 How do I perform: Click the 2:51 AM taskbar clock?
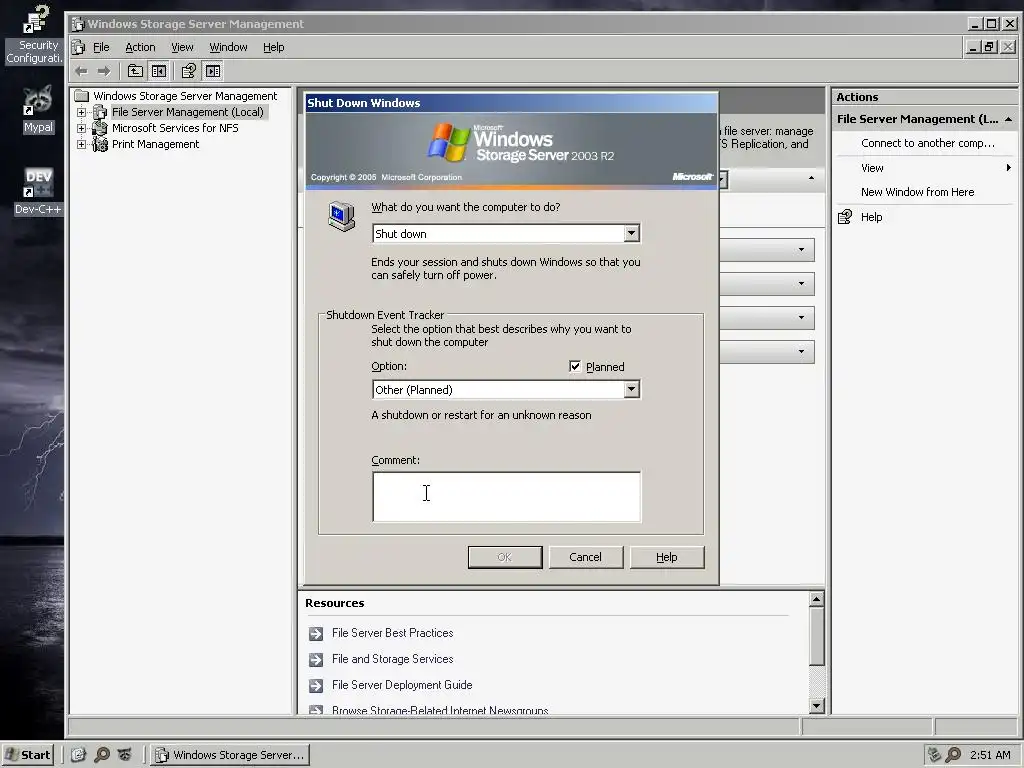click(x=990, y=755)
